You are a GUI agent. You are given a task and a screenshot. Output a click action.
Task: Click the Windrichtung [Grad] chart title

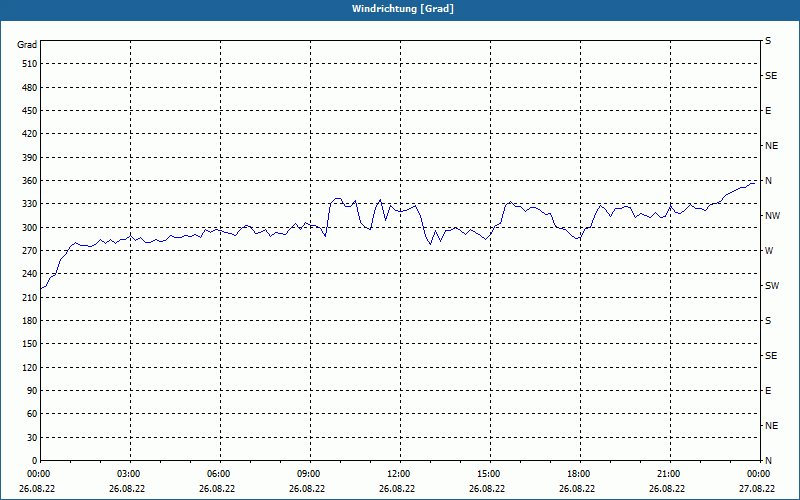[x=403, y=9]
